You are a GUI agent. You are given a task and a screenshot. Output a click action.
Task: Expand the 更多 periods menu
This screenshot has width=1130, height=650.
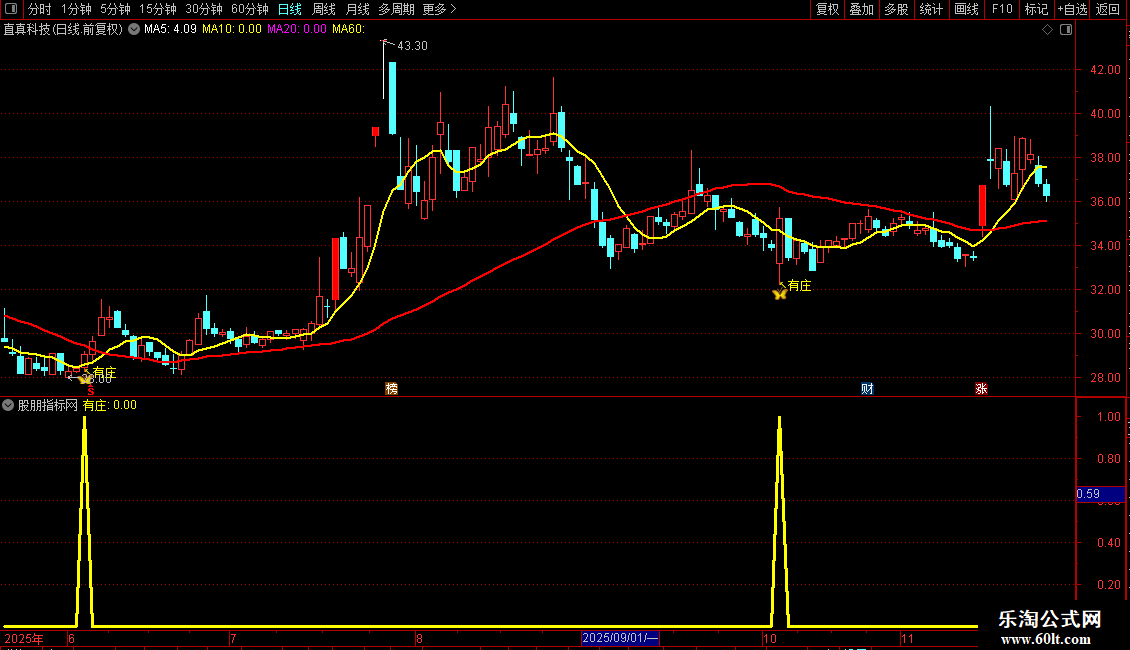coord(439,9)
